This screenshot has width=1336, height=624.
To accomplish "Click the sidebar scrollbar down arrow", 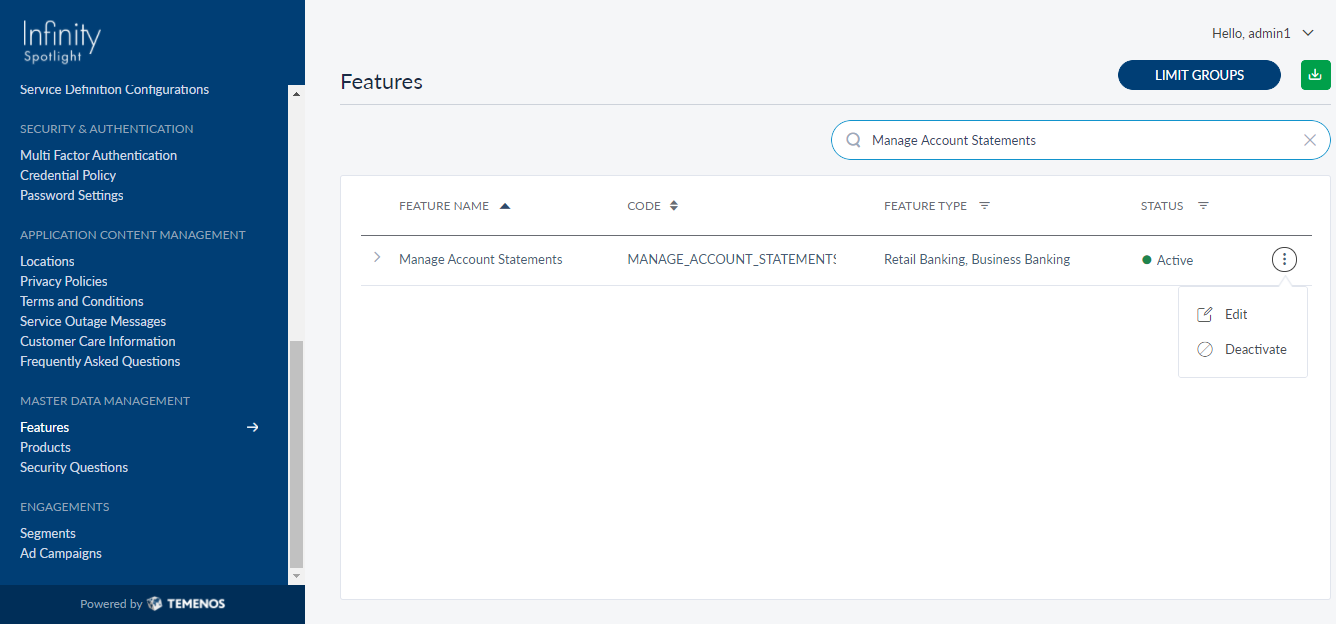I will (296, 577).
